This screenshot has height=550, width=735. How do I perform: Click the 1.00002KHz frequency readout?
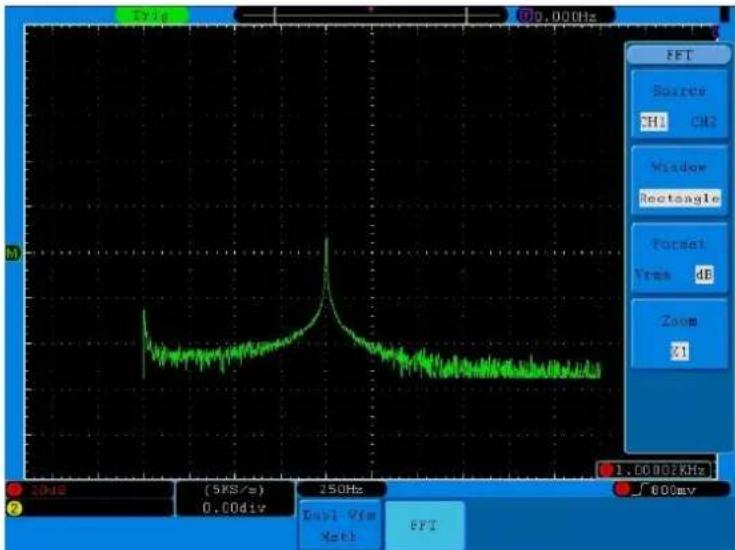point(655,470)
